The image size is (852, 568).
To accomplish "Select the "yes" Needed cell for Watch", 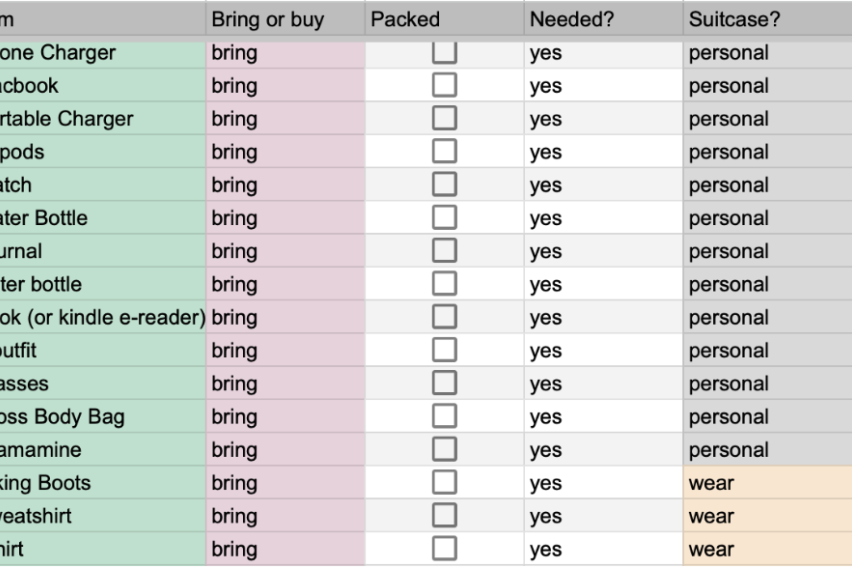I will [x=602, y=185].
